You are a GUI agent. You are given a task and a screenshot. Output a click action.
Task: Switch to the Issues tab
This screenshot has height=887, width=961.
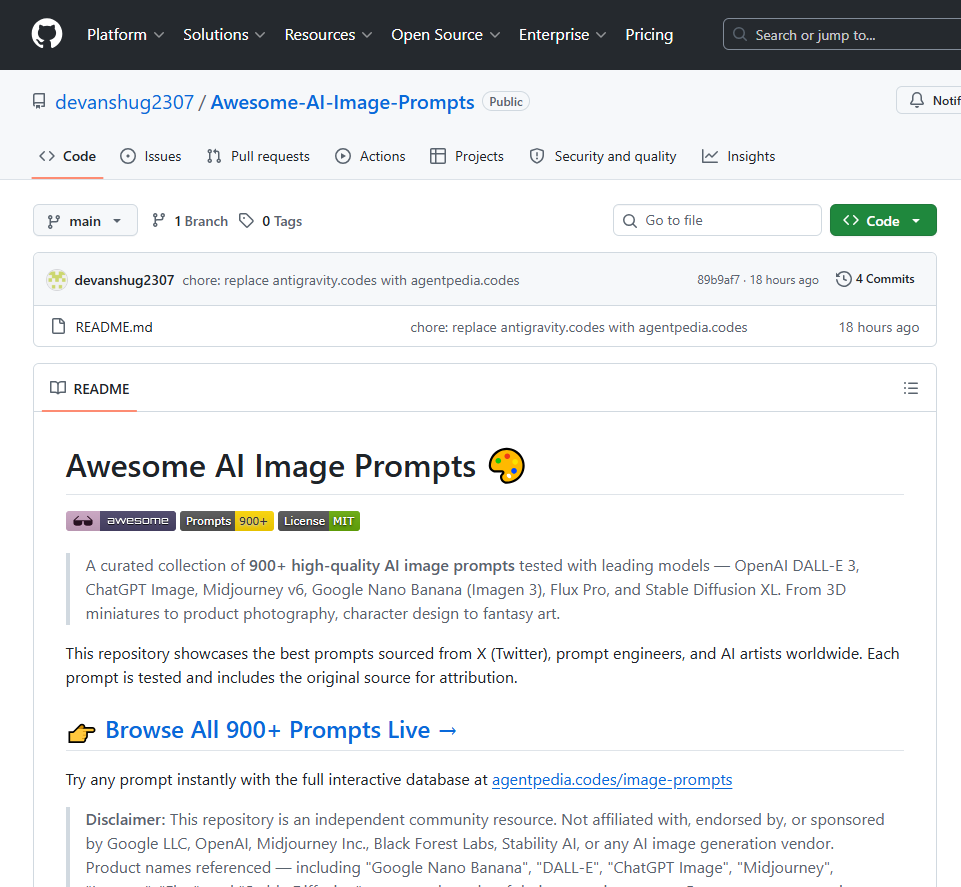pos(151,156)
